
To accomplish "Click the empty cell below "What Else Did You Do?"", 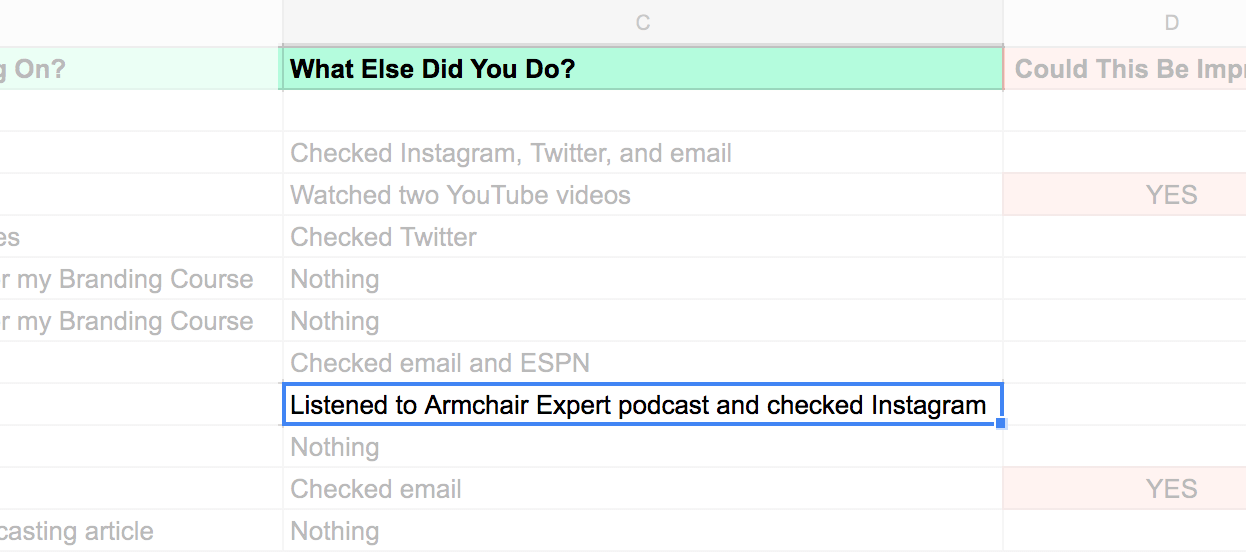I will [x=642, y=111].
